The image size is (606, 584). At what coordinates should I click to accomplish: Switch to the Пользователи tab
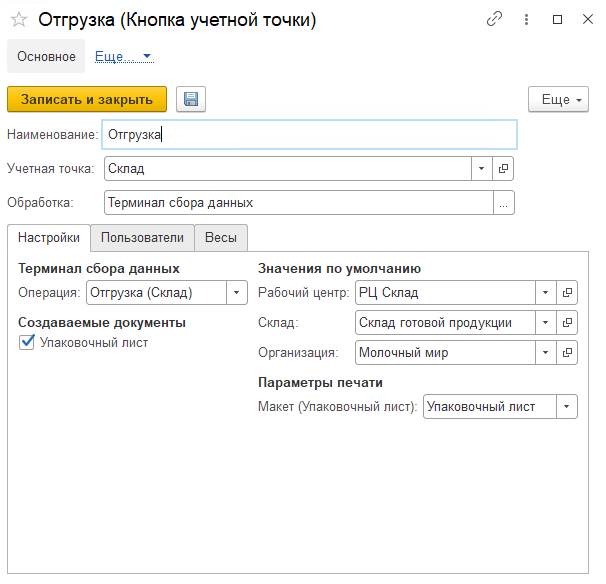tap(142, 238)
